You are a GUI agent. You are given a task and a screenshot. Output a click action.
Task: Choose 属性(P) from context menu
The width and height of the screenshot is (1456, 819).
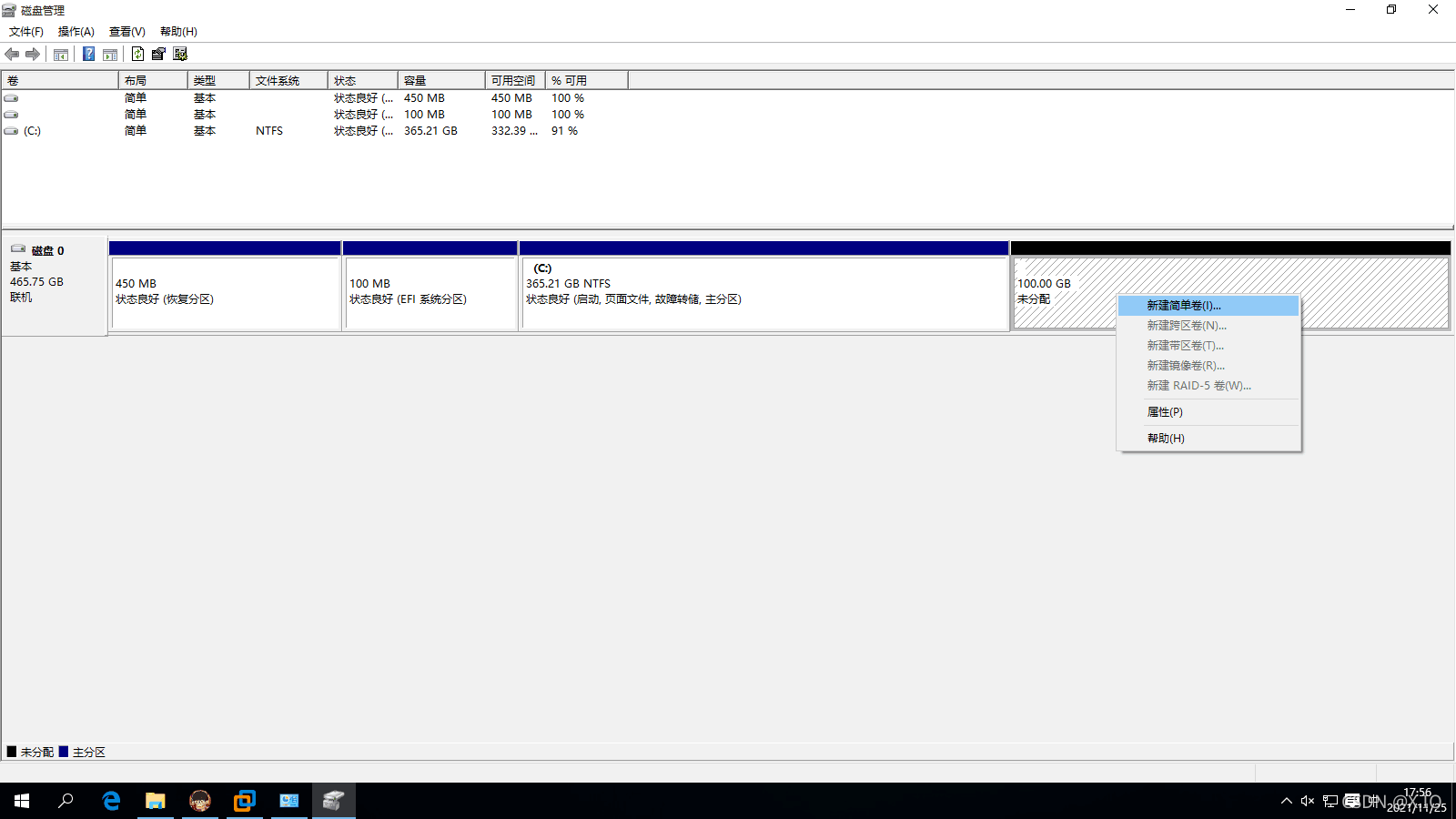pyautogui.click(x=1208, y=412)
